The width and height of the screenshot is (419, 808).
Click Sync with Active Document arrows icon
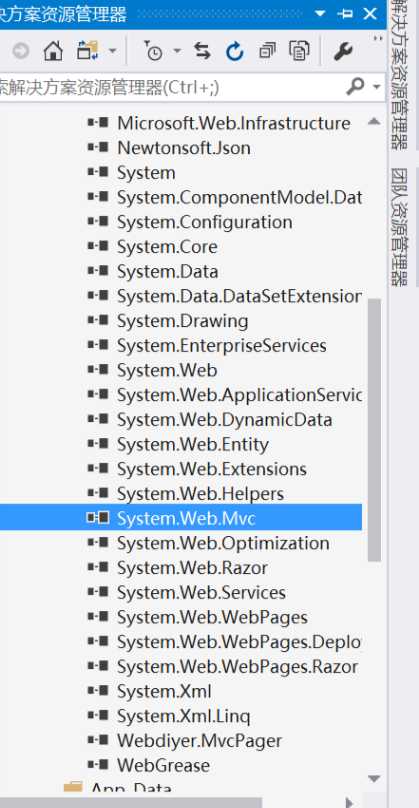pos(202,51)
